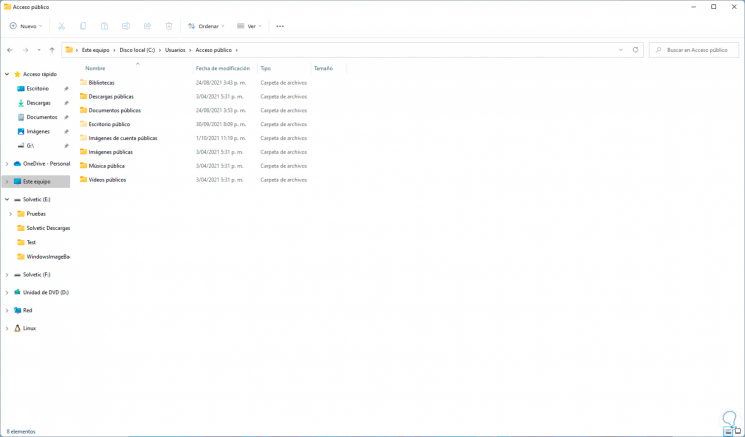Screen dimensions: 745x437
Task: Click Usuarios in the breadcrumb path
Action: click(175, 50)
